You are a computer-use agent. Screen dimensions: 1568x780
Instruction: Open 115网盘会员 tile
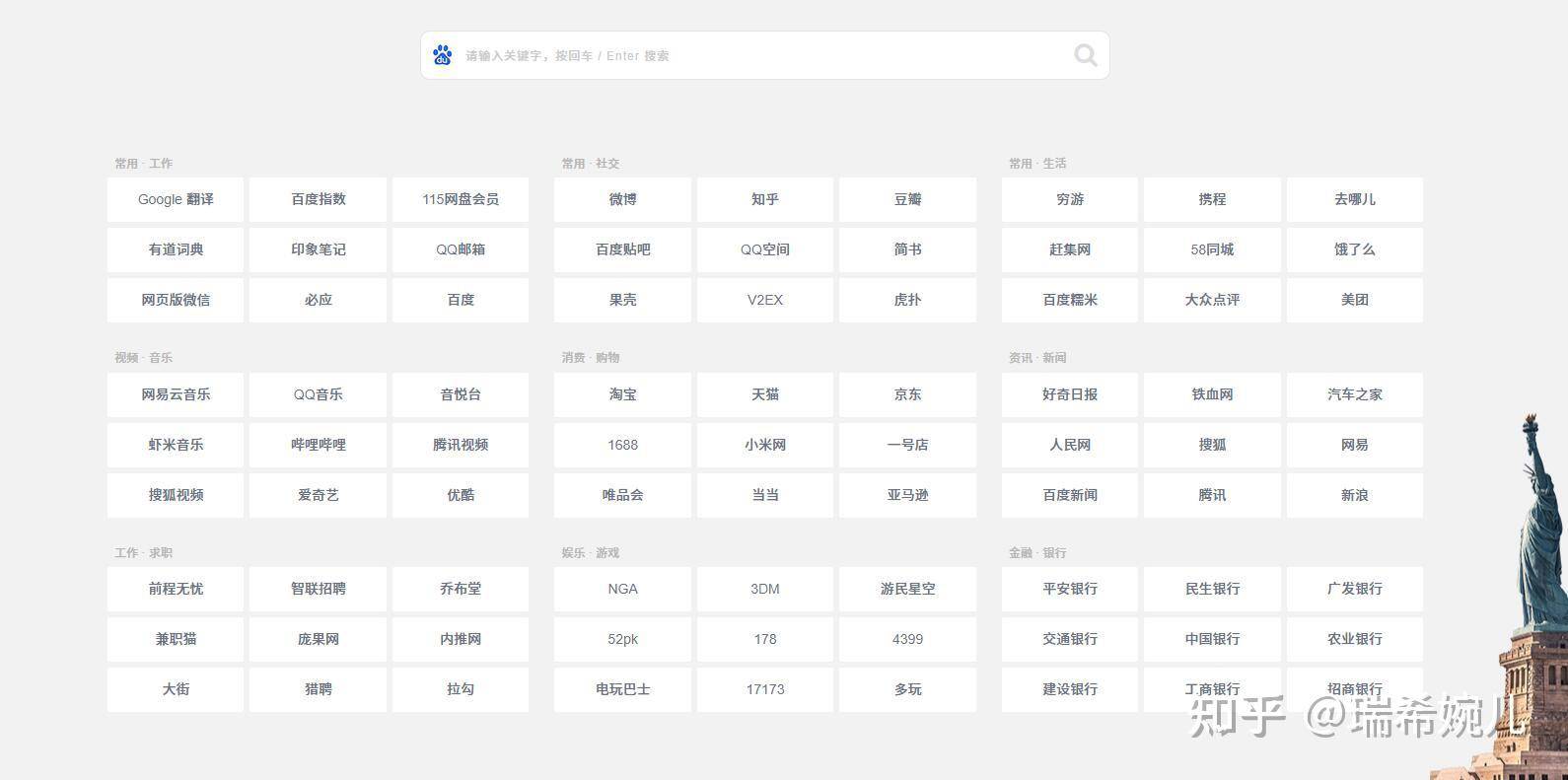[x=461, y=199]
